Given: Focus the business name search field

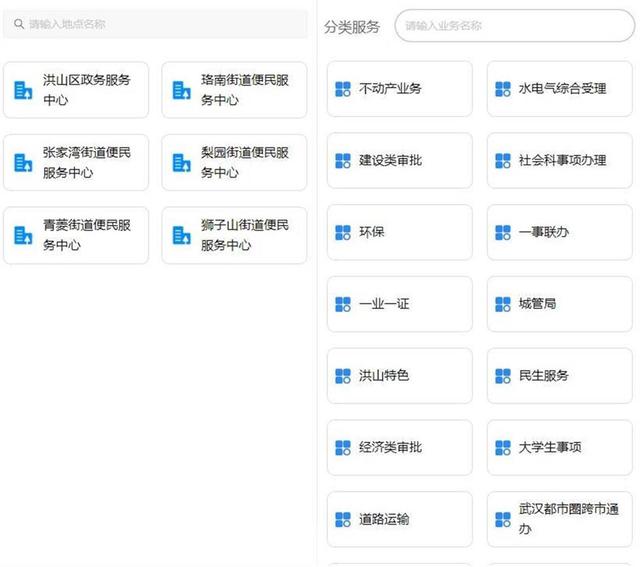Looking at the screenshot, I should 514,26.
